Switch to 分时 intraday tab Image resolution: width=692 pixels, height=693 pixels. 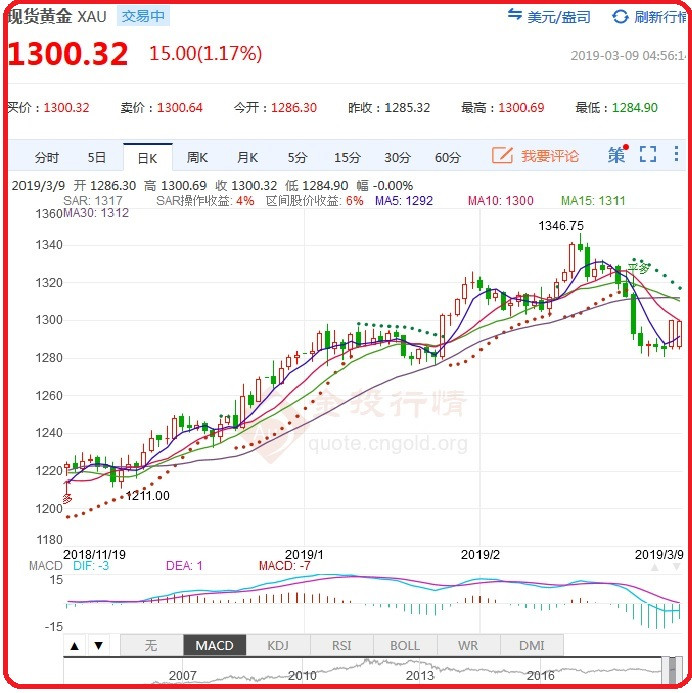click(47, 157)
